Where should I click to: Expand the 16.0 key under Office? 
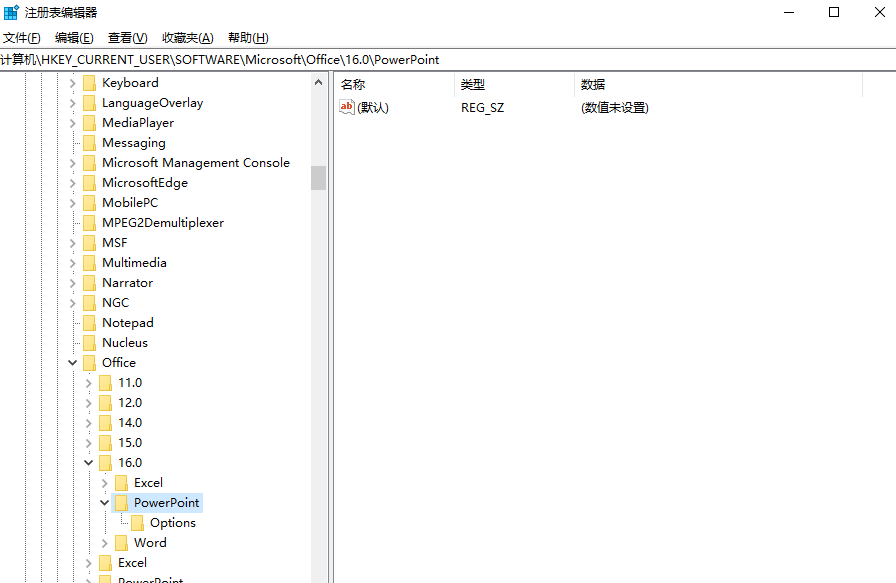[89, 462]
